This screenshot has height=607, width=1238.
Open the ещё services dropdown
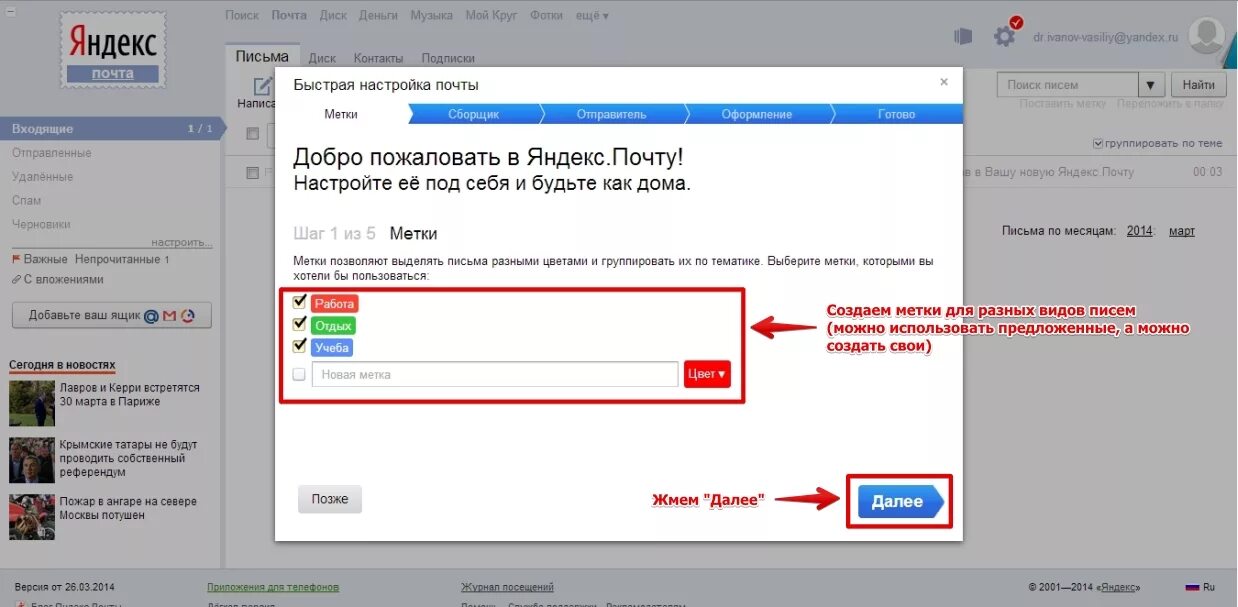(590, 15)
